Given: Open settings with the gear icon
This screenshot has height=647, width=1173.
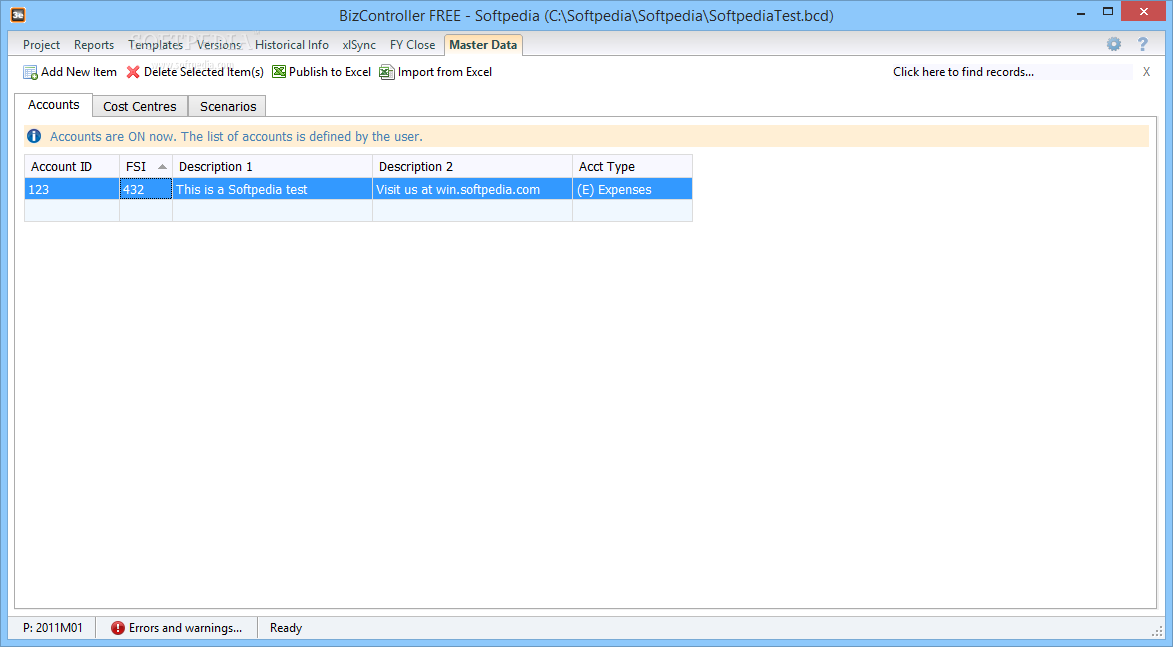Looking at the screenshot, I should tap(1114, 44).
